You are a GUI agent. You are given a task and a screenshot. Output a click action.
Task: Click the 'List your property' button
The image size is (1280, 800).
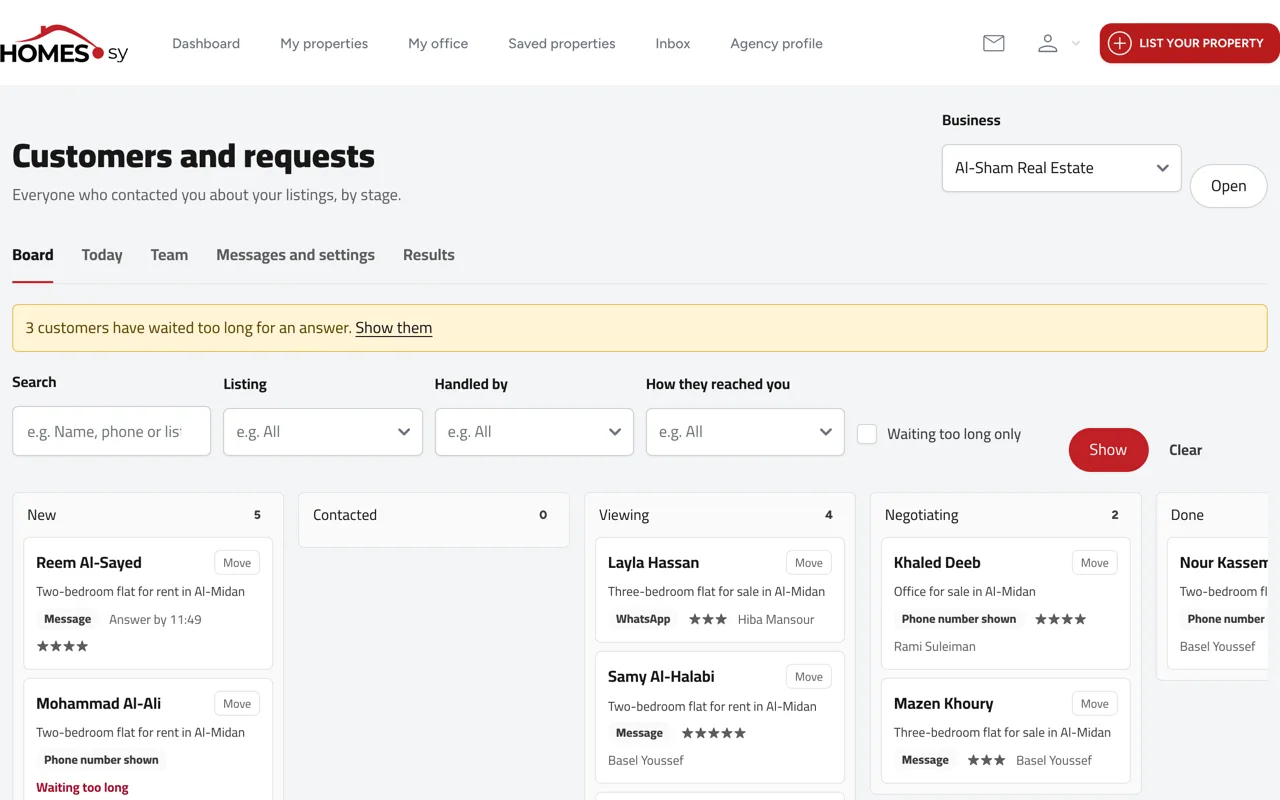(1189, 43)
